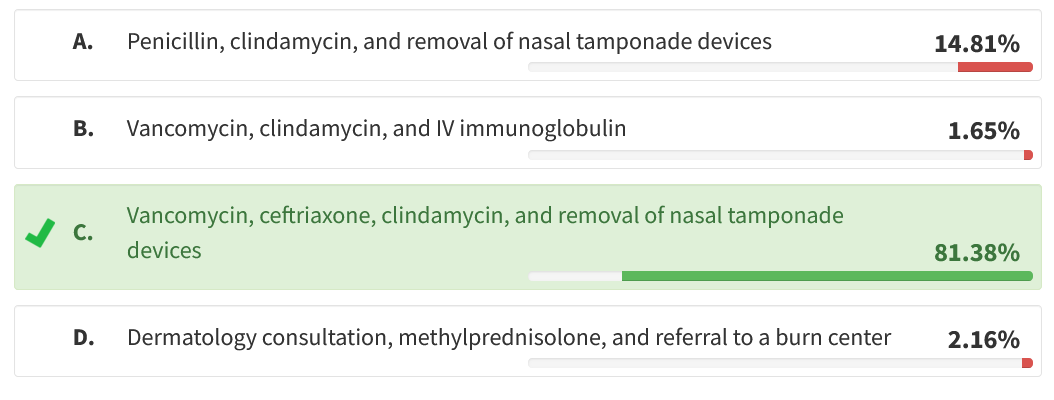The height and width of the screenshot is (400, 1054).
Task: Click the green checkmark beside answer C
Action: click(x=39, y=234)
